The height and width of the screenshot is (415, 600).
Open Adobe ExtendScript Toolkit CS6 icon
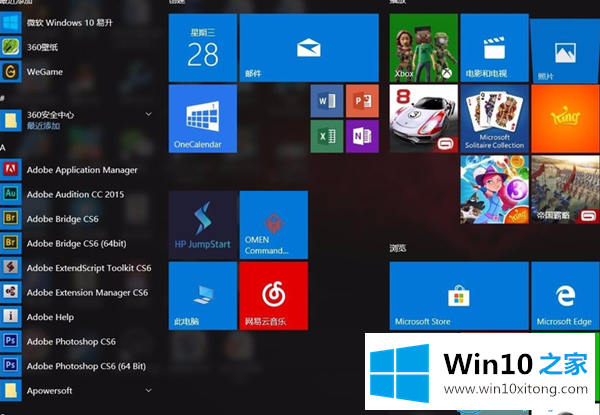tap(11, 268)
